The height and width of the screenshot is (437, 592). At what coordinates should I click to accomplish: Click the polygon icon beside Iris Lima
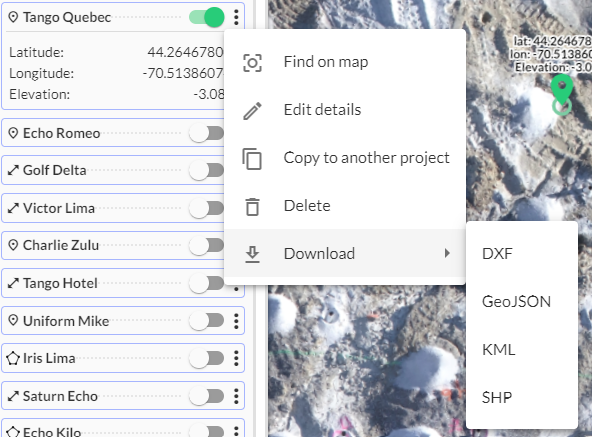click(x=13, y=358)
